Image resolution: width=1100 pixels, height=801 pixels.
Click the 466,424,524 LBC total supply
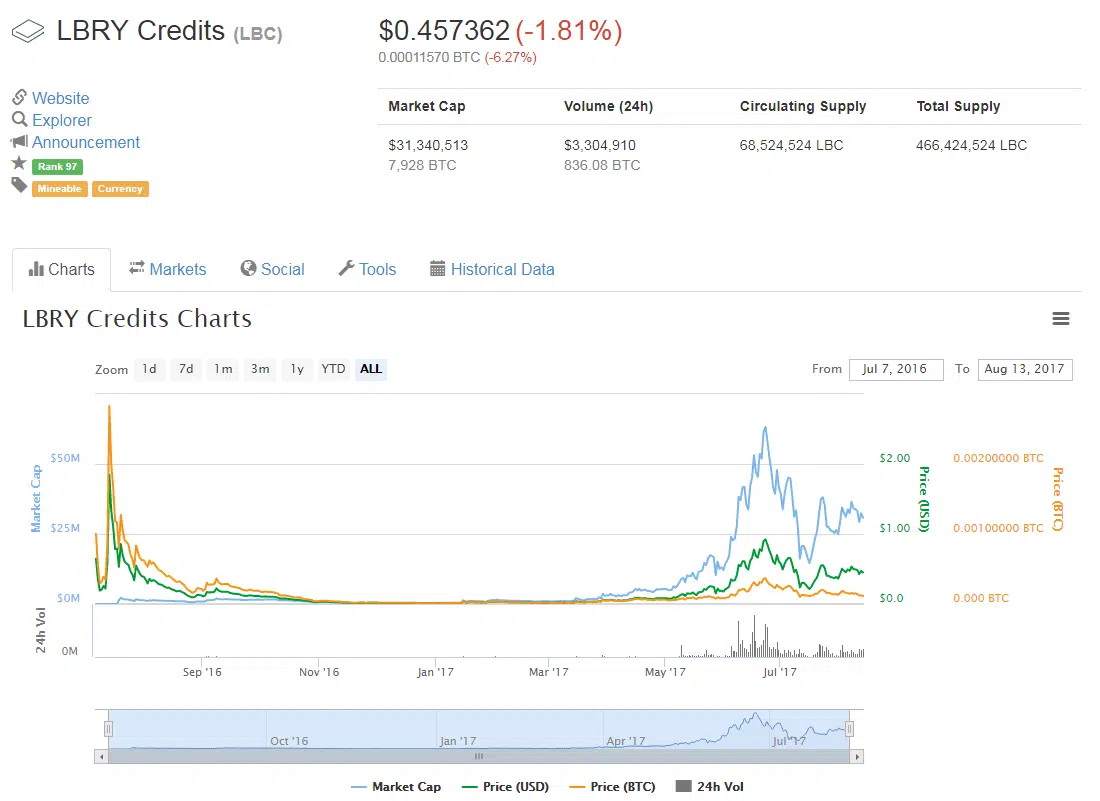(972, 145)
